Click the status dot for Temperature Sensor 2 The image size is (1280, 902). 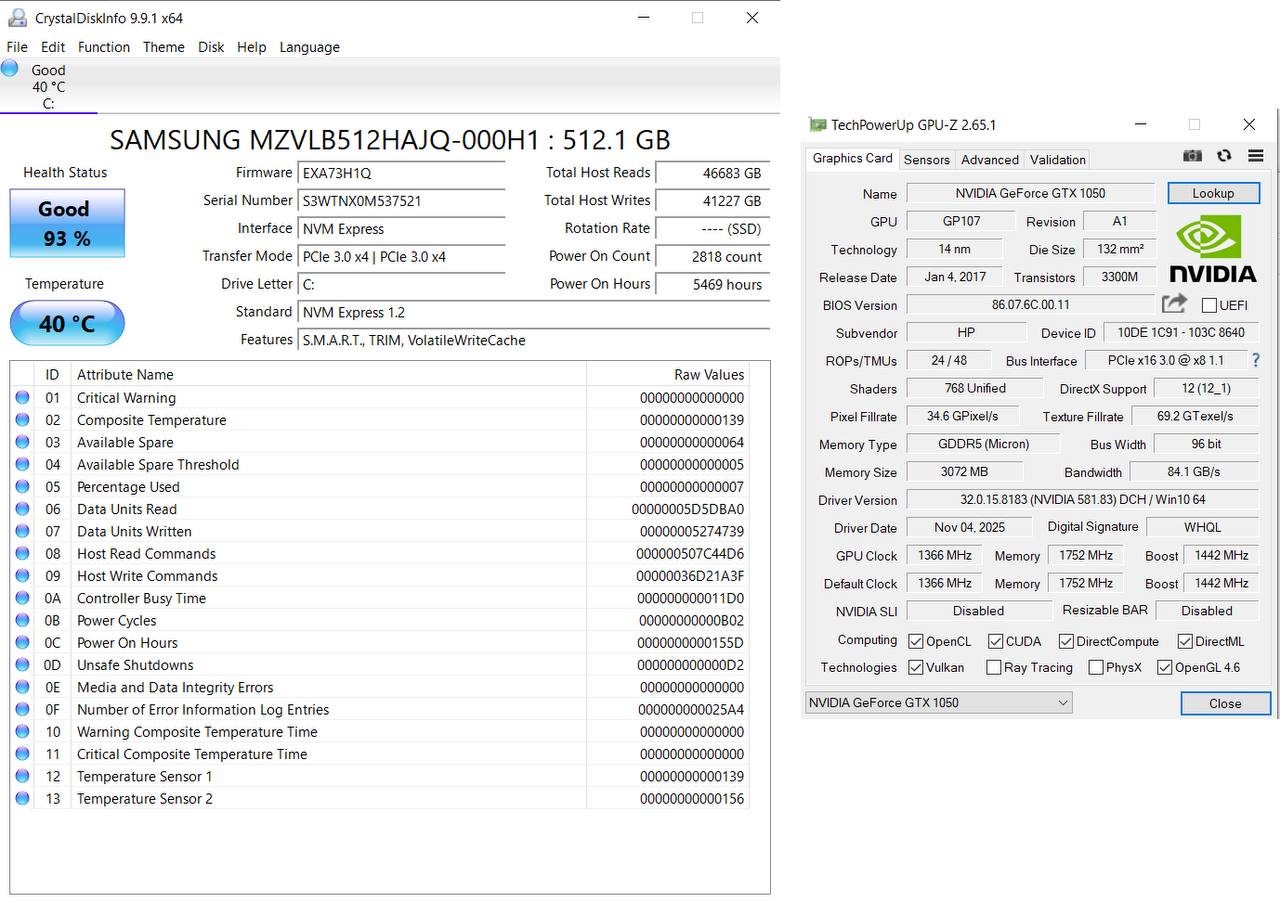point(22,799)
